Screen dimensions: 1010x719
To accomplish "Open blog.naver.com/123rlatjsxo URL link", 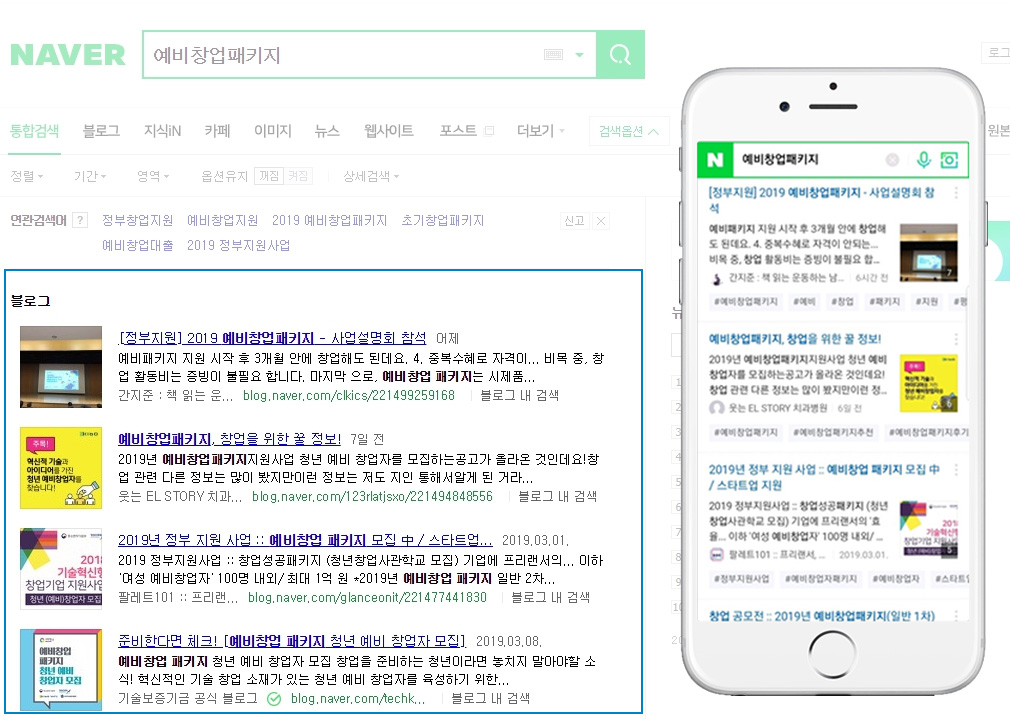I will tap(372, 497).
